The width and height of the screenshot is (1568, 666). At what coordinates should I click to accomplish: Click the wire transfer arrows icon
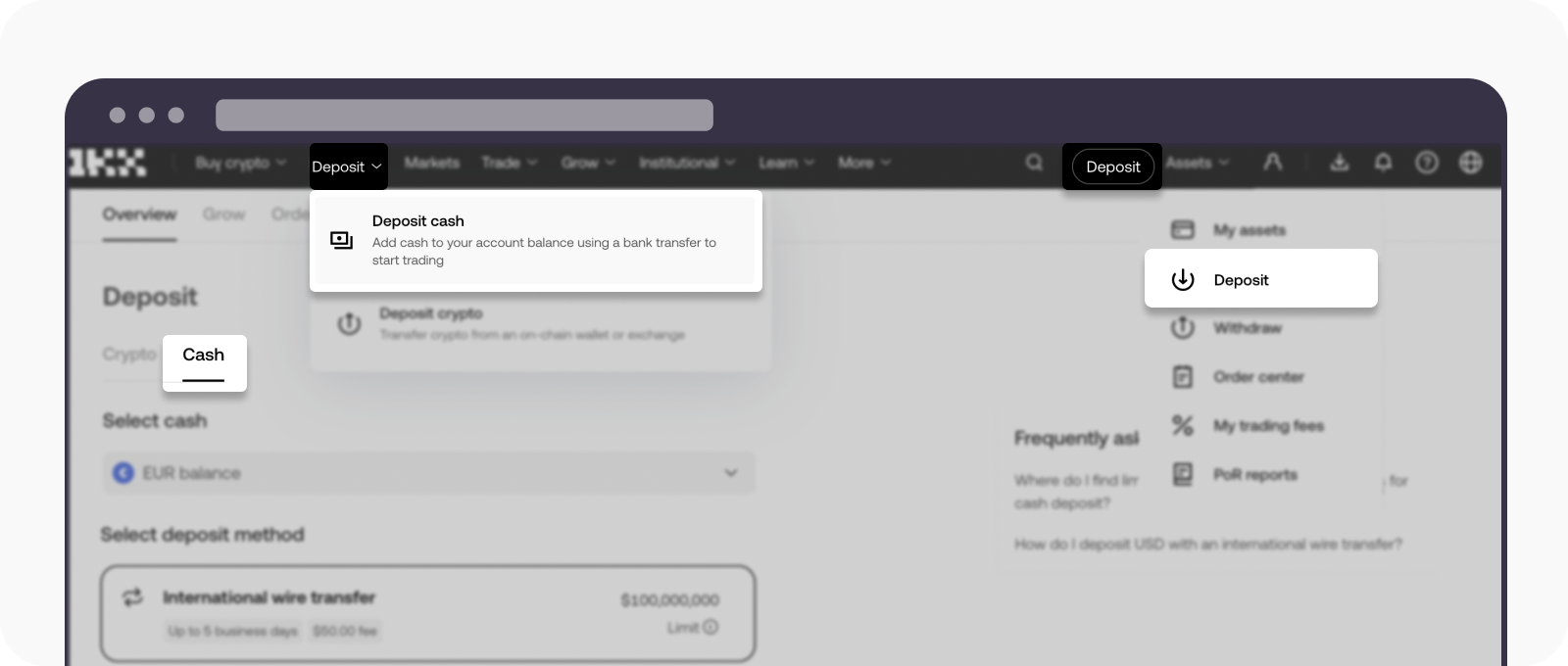(132, 597)
